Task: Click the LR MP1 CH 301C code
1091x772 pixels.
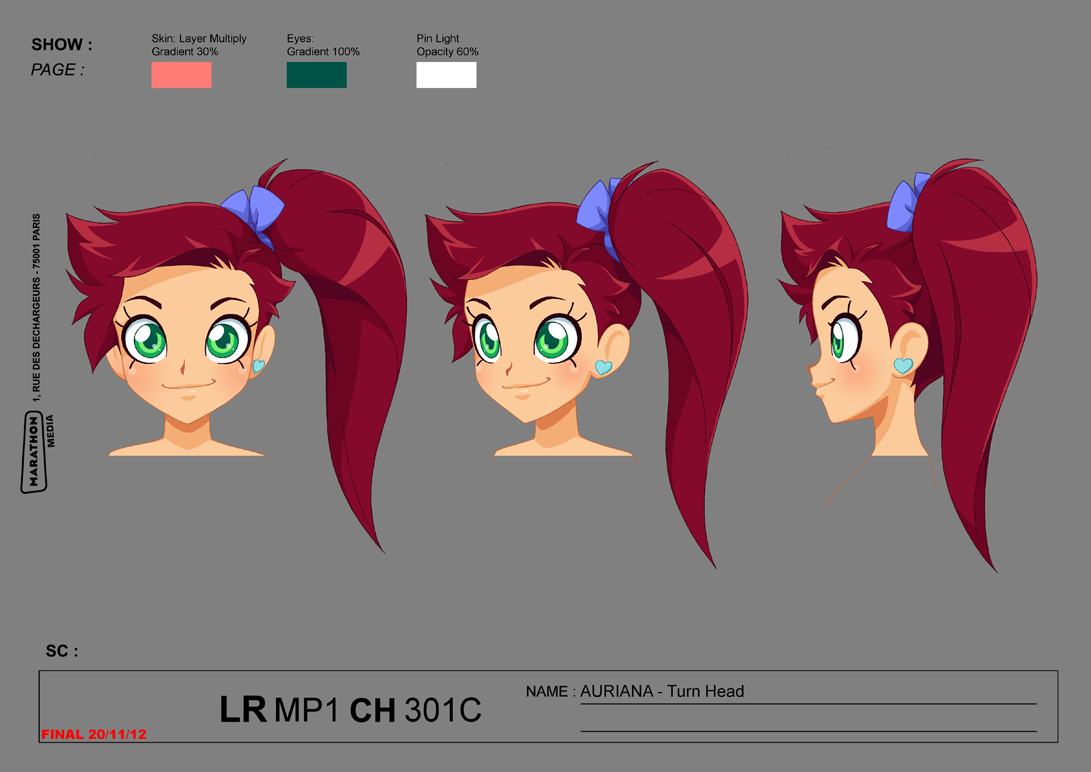Action: 350,710
